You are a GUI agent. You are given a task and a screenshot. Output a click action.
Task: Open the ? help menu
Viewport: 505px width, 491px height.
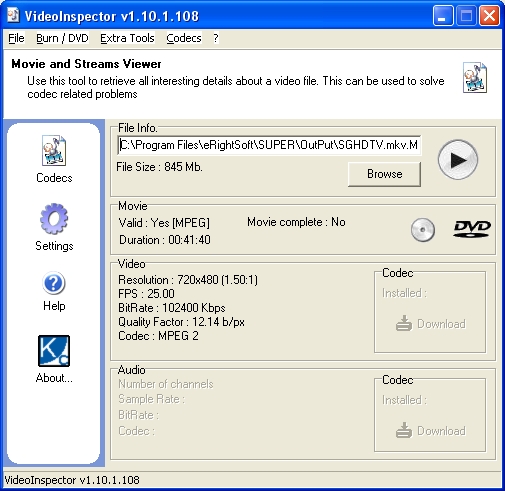coord(216,38)
